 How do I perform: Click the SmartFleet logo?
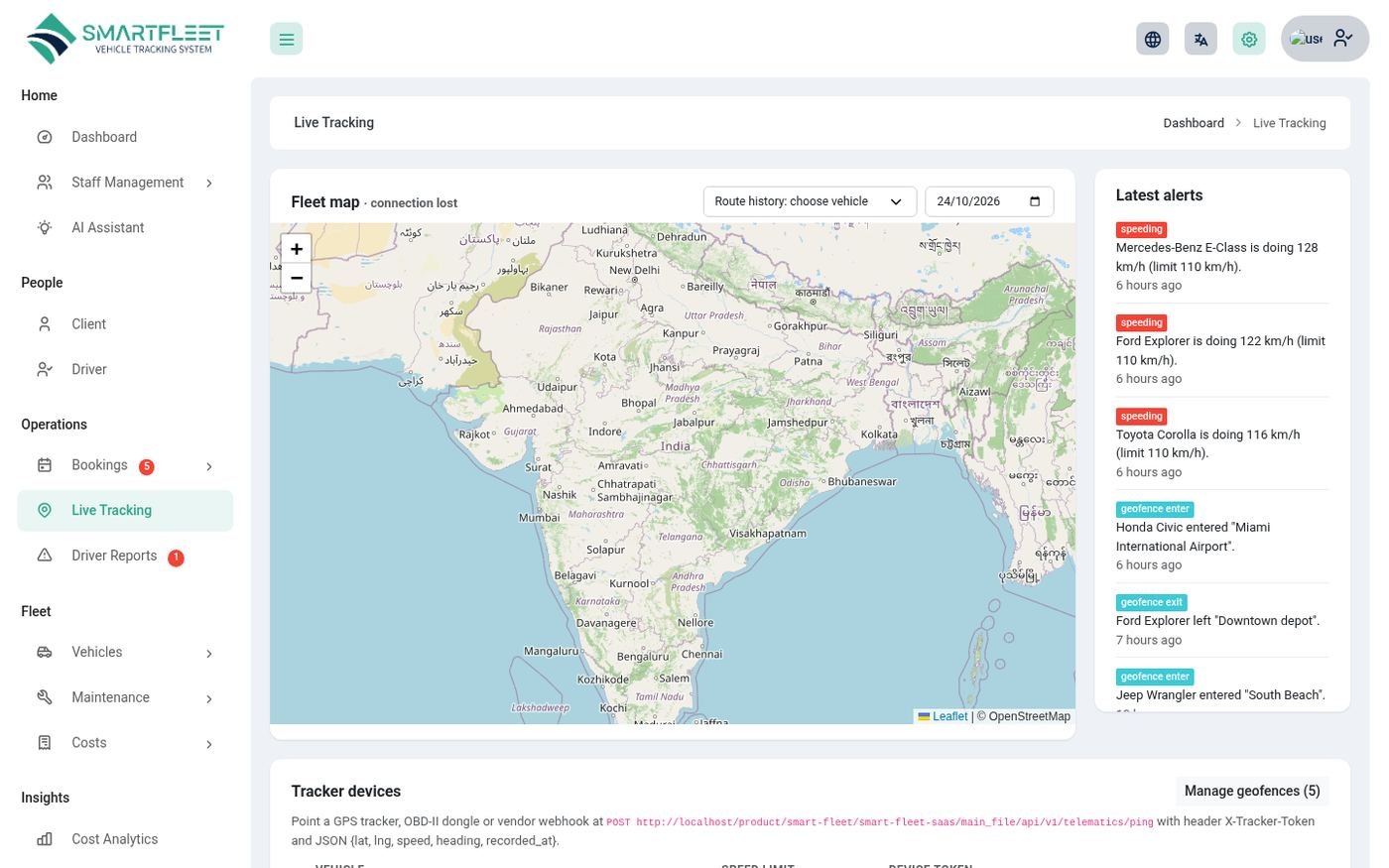pyautogui.click(x=125, y=39)
